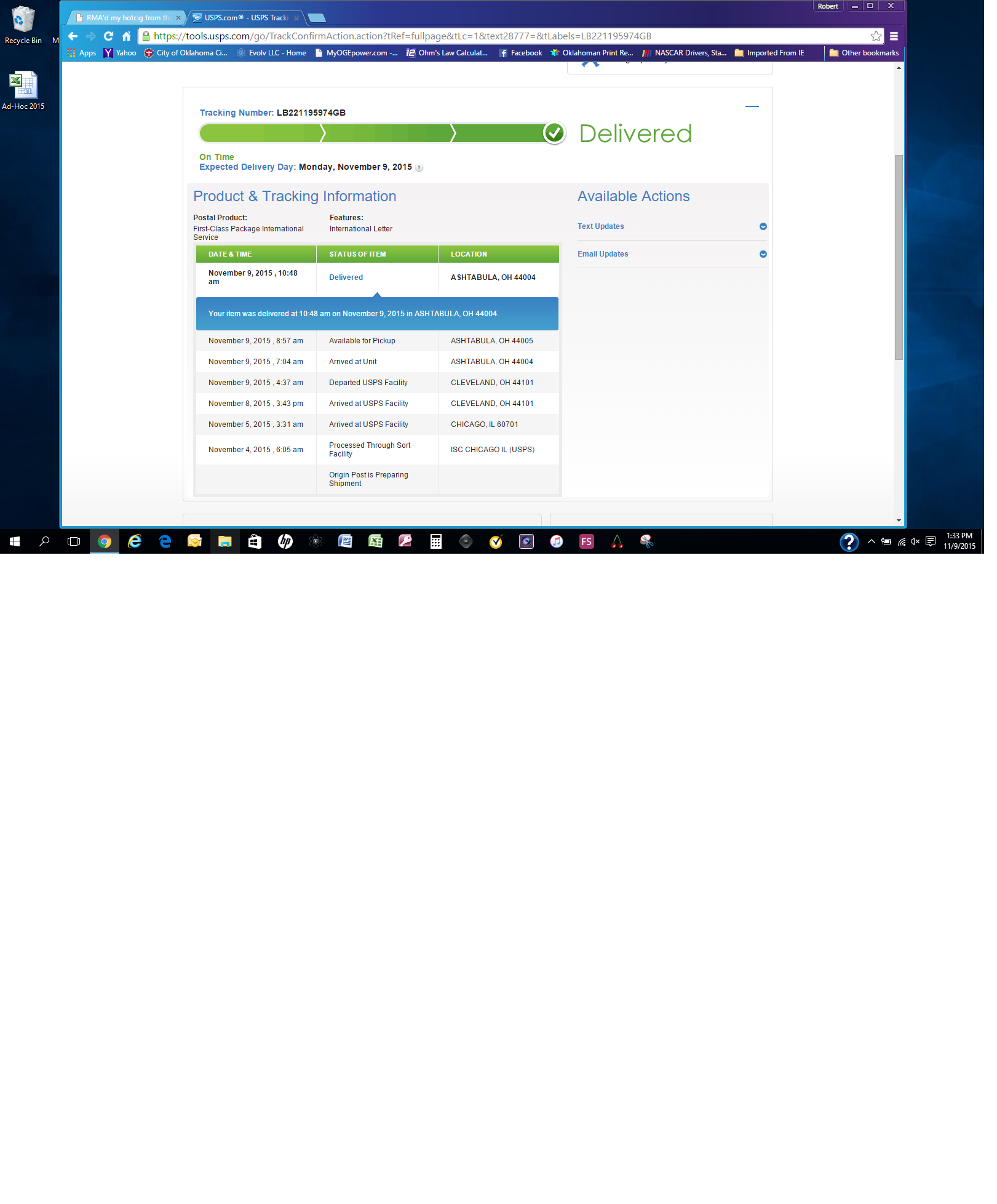Click the browser back arrow
This screenshot has width=997, height=1204.
click(73, 36)
